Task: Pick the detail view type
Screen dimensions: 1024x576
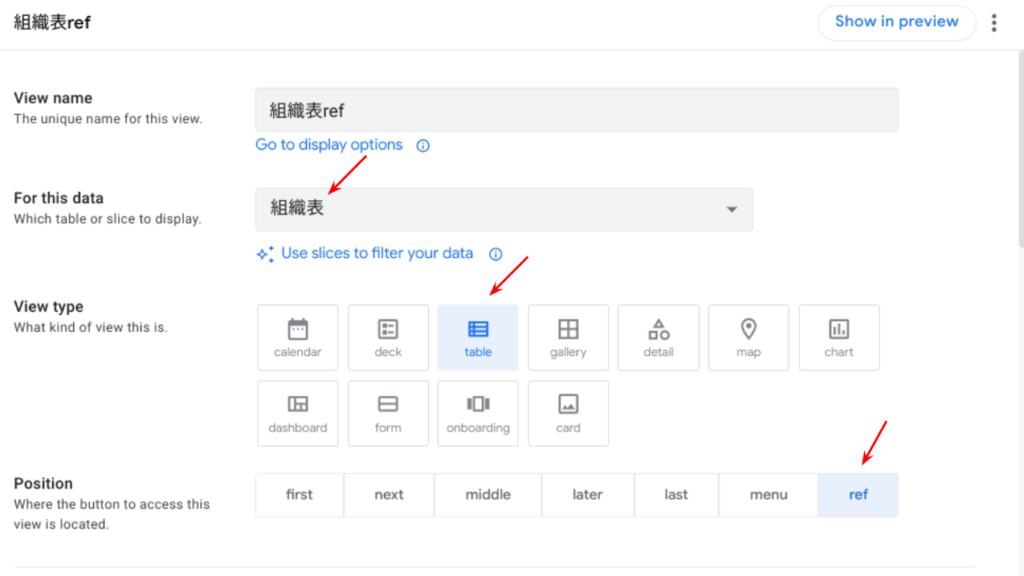Action: point(658,338)
